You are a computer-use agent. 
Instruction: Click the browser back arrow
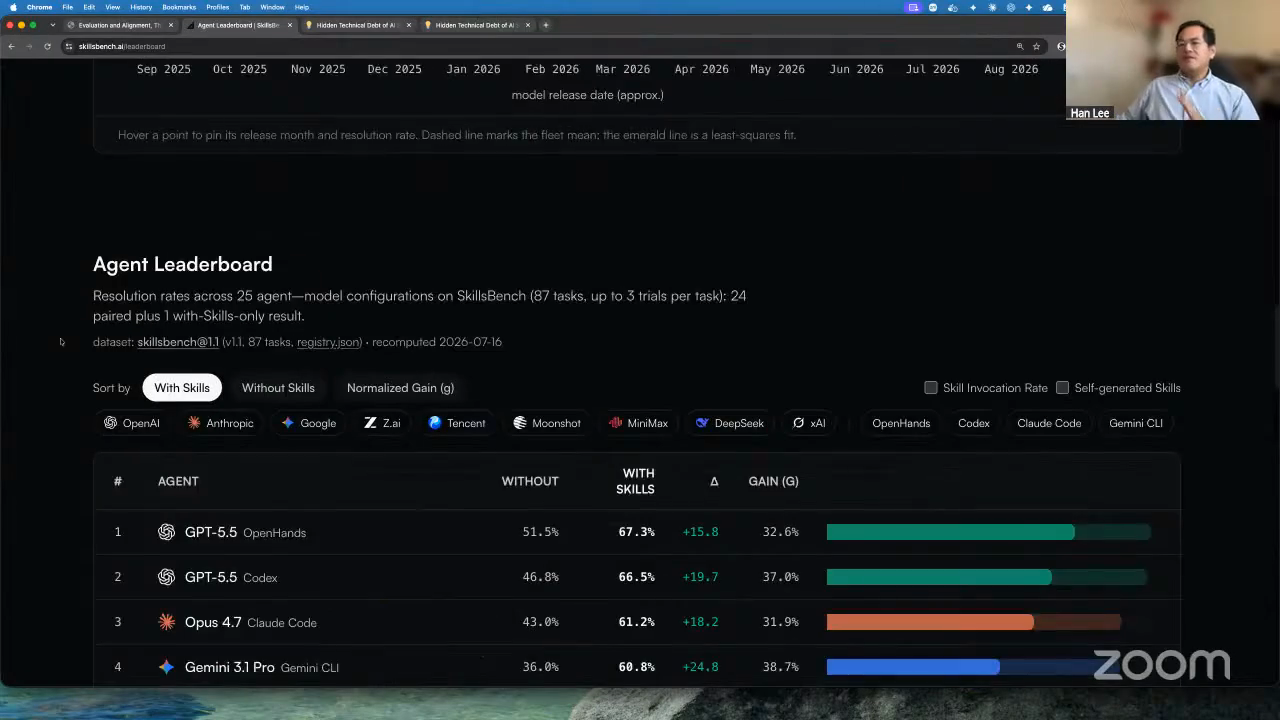(x=11, y=46)
